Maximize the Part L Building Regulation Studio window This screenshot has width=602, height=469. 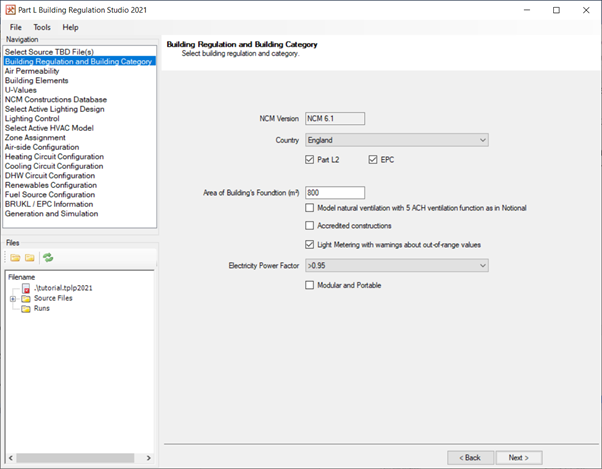(556, 10)
